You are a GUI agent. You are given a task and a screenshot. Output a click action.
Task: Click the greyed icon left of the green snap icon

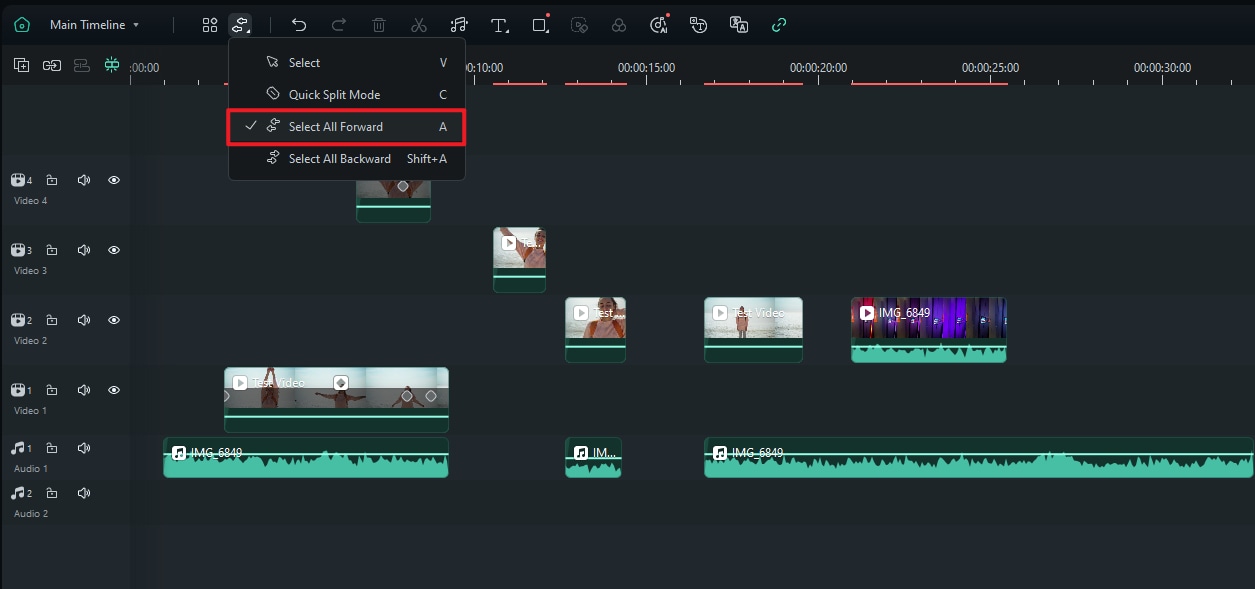click(x=82, y=65)
